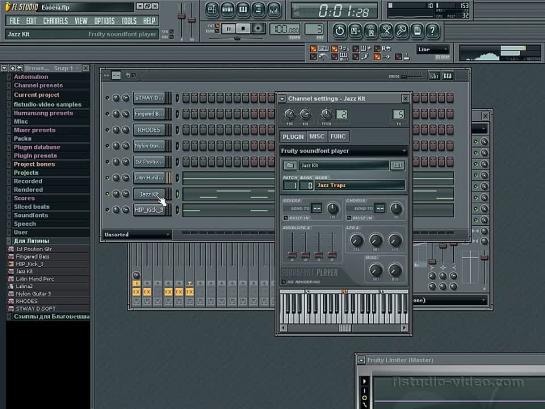Open the help question mark icon

click(x=432, y=31)
